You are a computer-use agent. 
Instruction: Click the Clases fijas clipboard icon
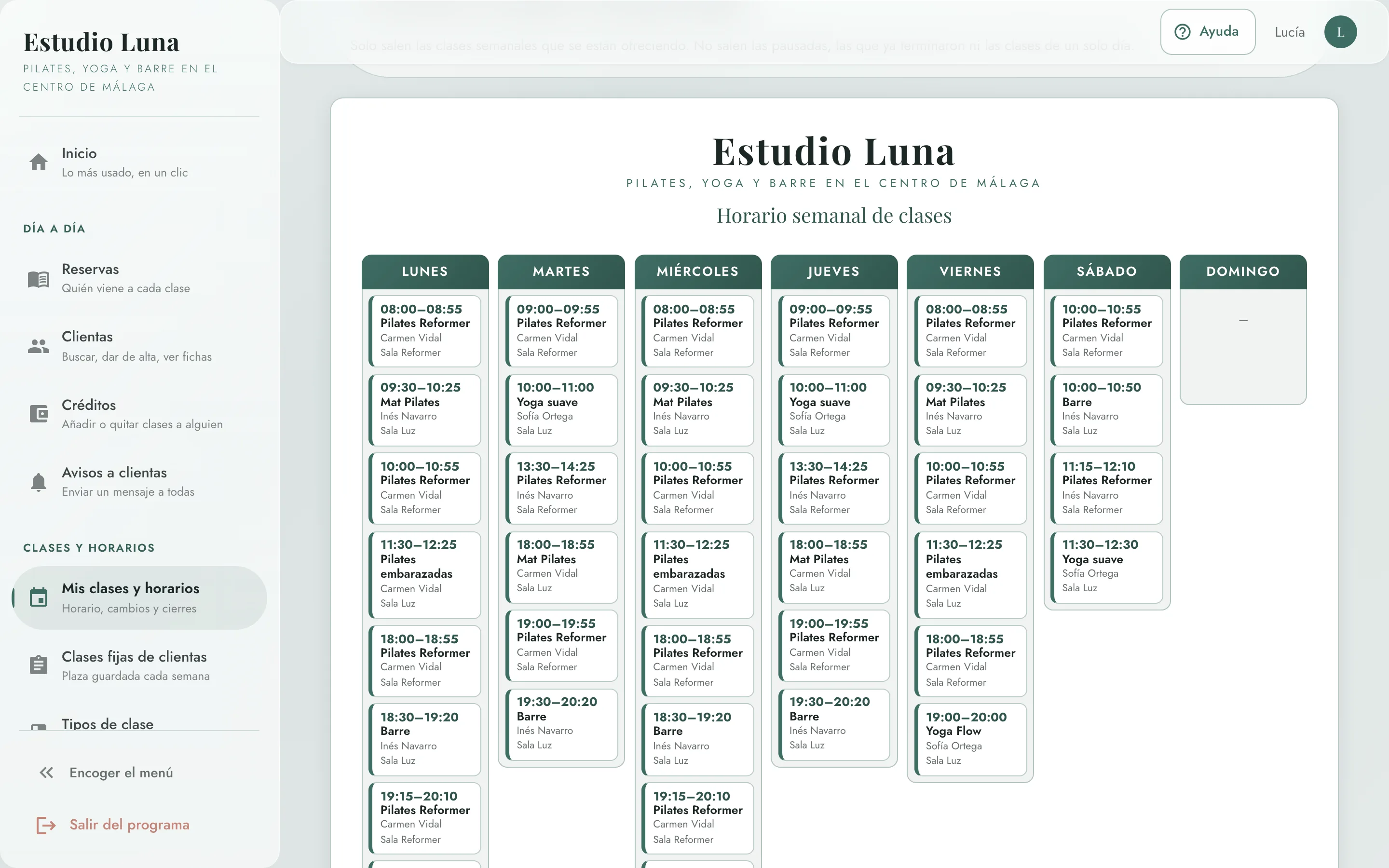[39, 665]
